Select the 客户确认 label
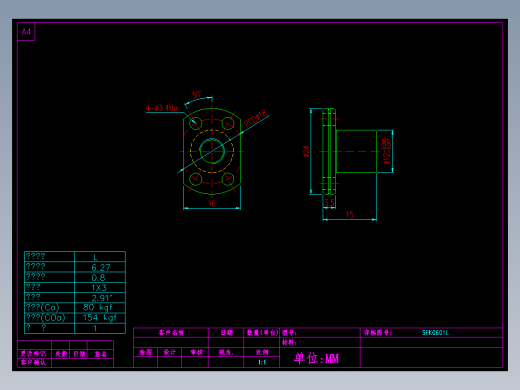520x390 pixels. point(33,362)
